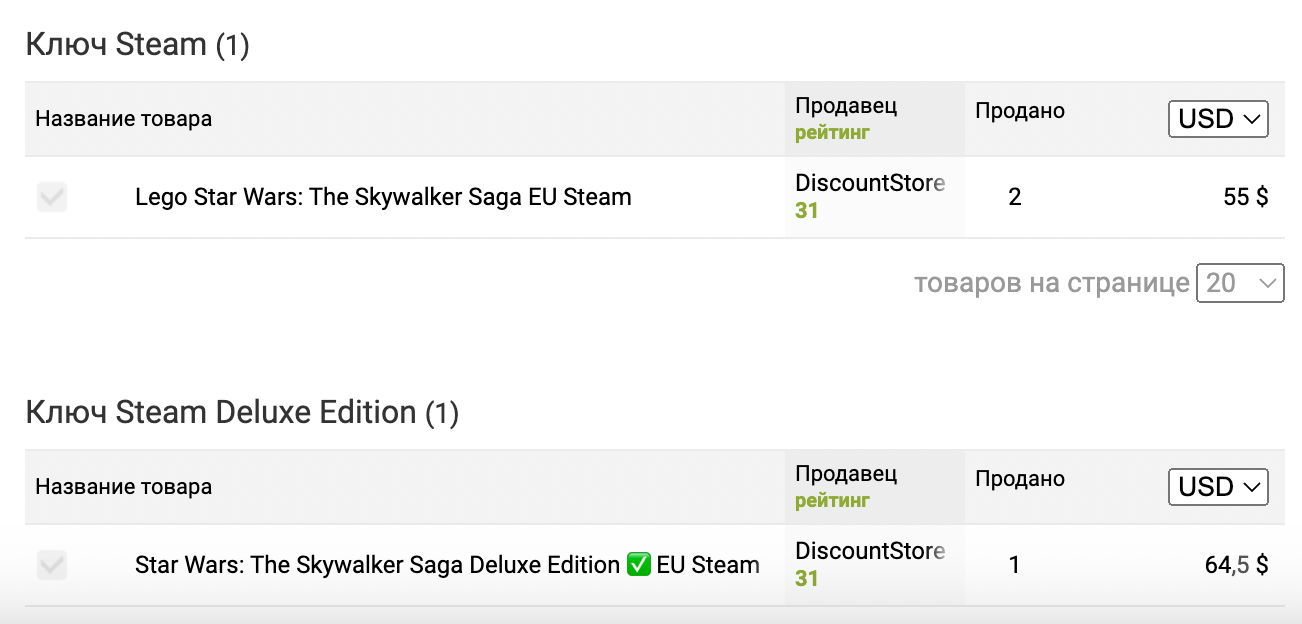Sort by Продано in the Deluxe Edition table
Screen dimensions: 1302x624
(1020, 479)
